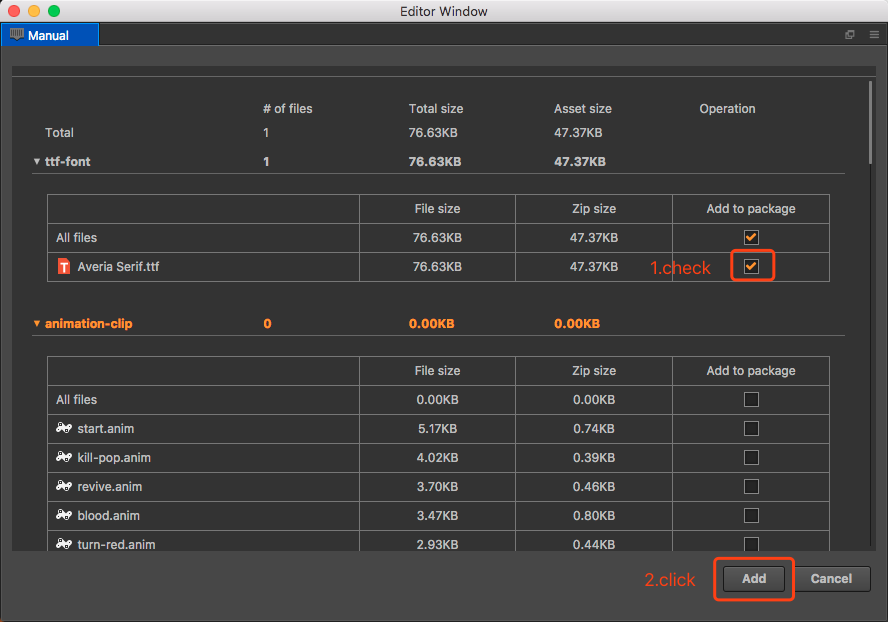Click the '# of files' column header

pos(288,108)
